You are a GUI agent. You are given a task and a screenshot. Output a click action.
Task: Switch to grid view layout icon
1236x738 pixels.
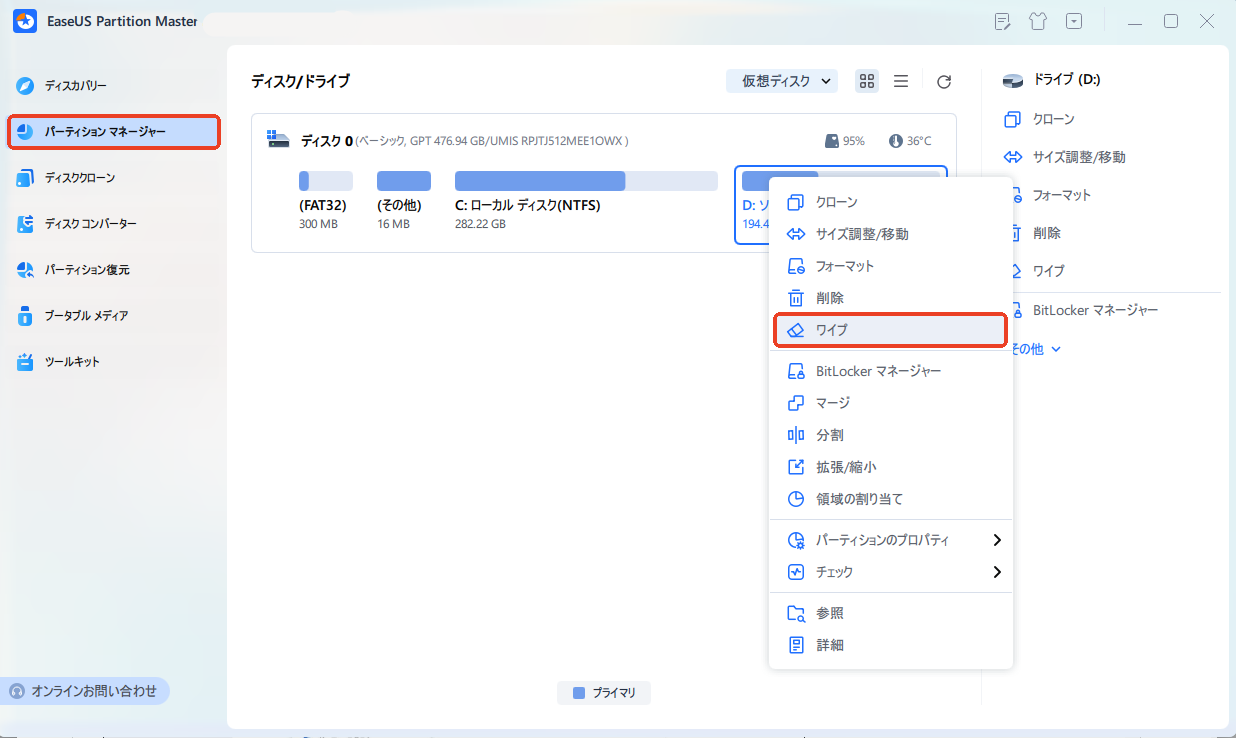tap(867, 82)
